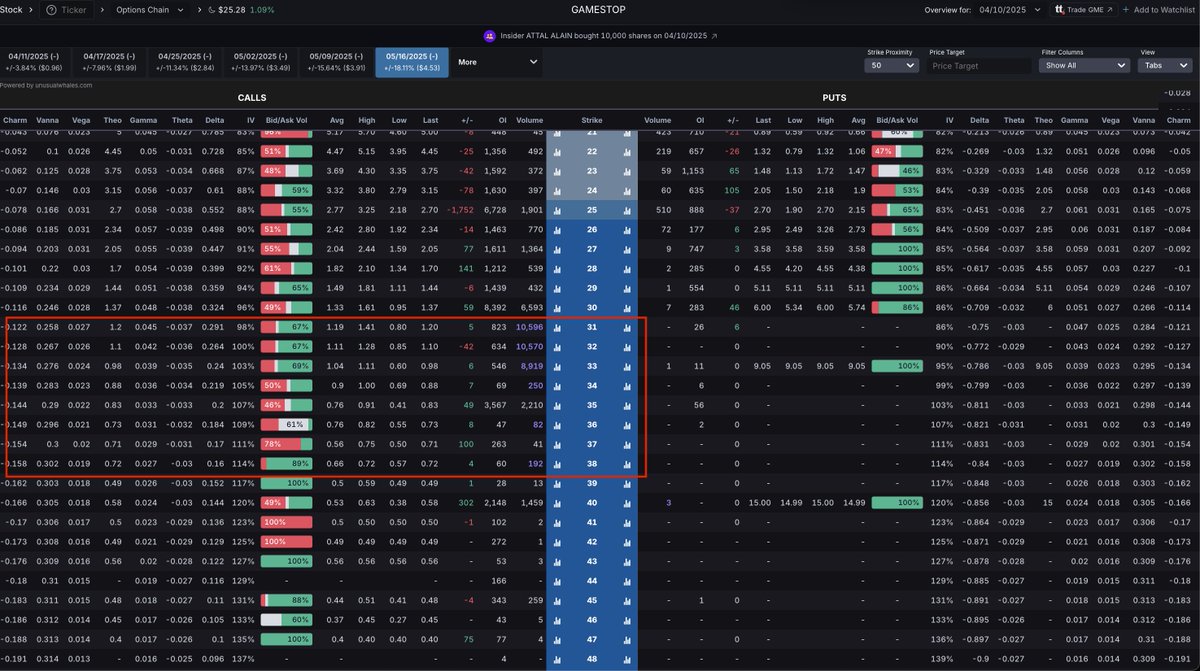1200x671 pixels.
Task: Open puts-side chart icon for strike 47
Action: click(627, 639)
